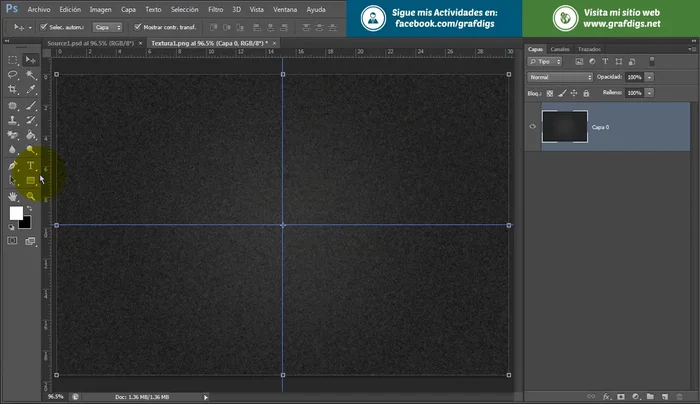Switch to the Source1.psd document tab
The image size is (700, 404).
click(x=92, y=44)
